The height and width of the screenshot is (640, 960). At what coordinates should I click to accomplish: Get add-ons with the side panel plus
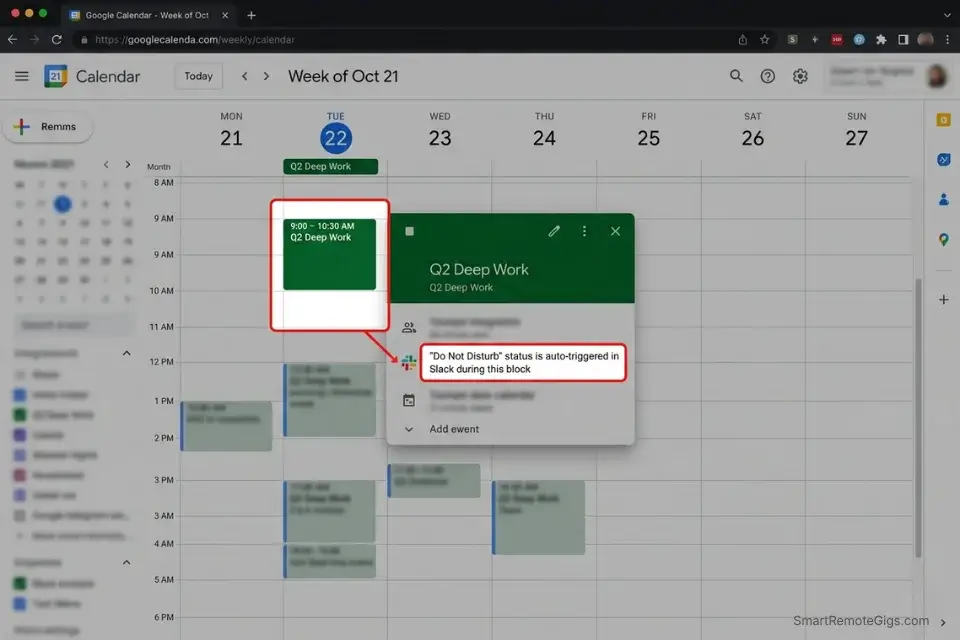coord(943,299)
